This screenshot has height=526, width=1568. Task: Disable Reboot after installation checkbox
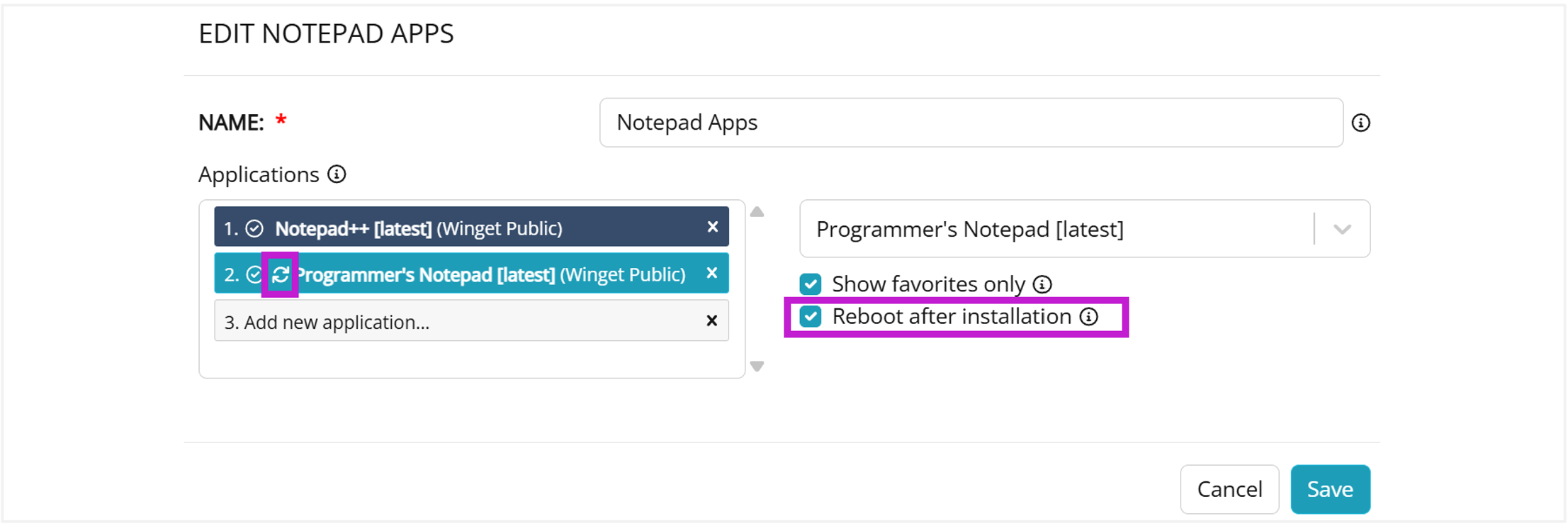(811, 316)
